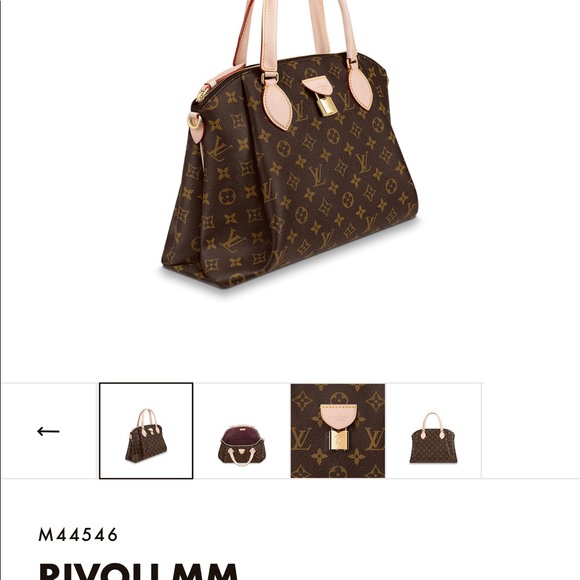Click the product code M44546
The height and width of the screenshot is (580, 580).
click(78, 535)
